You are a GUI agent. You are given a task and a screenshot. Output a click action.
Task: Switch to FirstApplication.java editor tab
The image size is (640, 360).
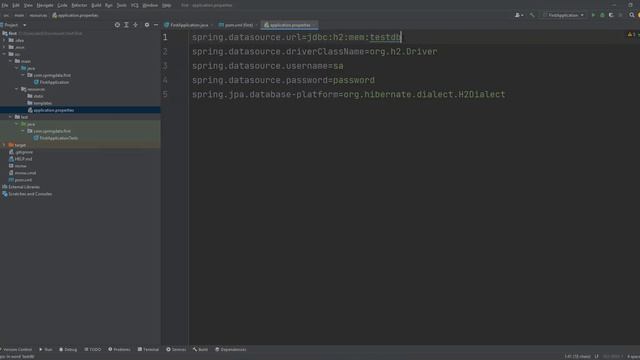click(189, 25)
